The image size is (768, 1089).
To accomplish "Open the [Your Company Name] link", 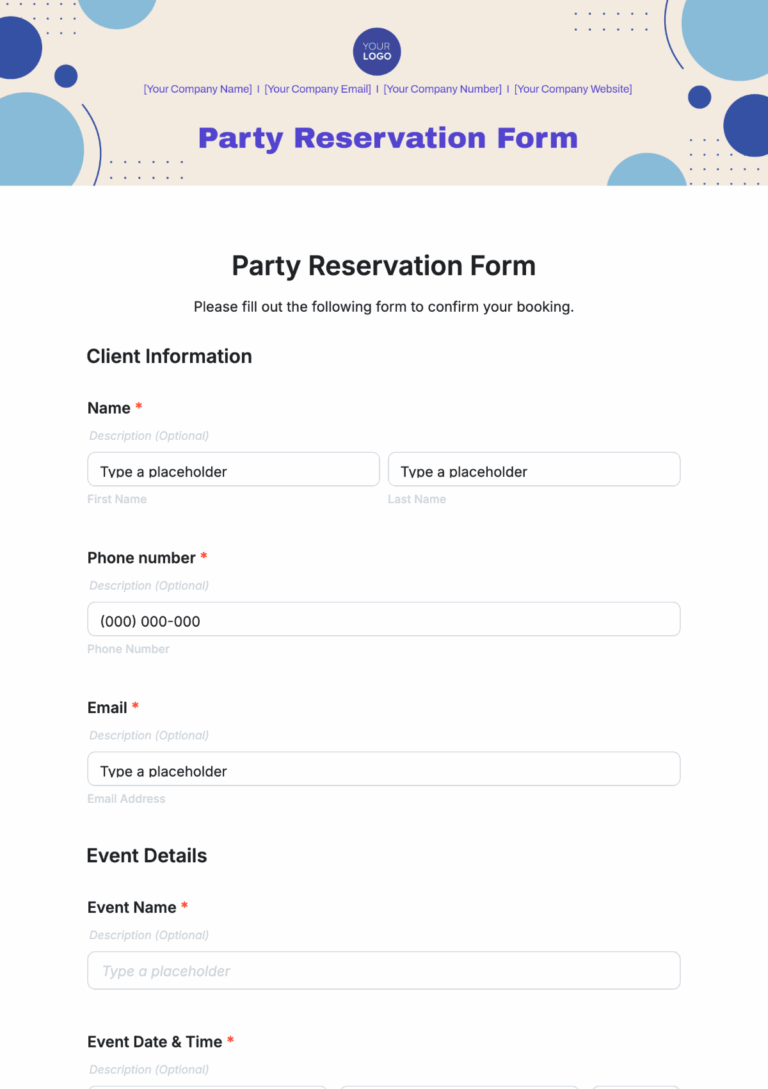I will coord(196,89).
